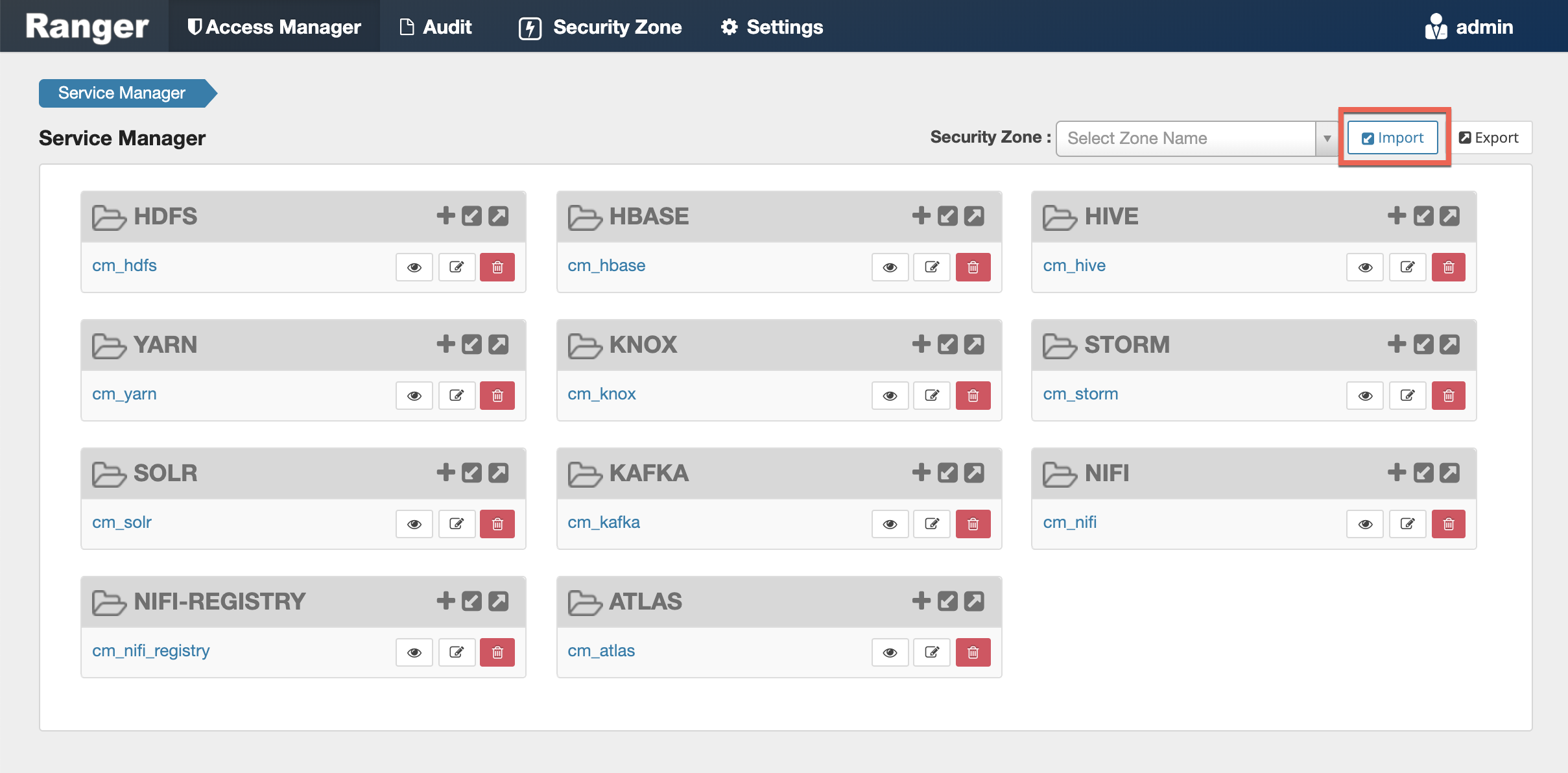Image resolution: width=1568 pixels, height=773 pixels.
Task: Add a new YARN service with plus icon
Action: point(445,344)
